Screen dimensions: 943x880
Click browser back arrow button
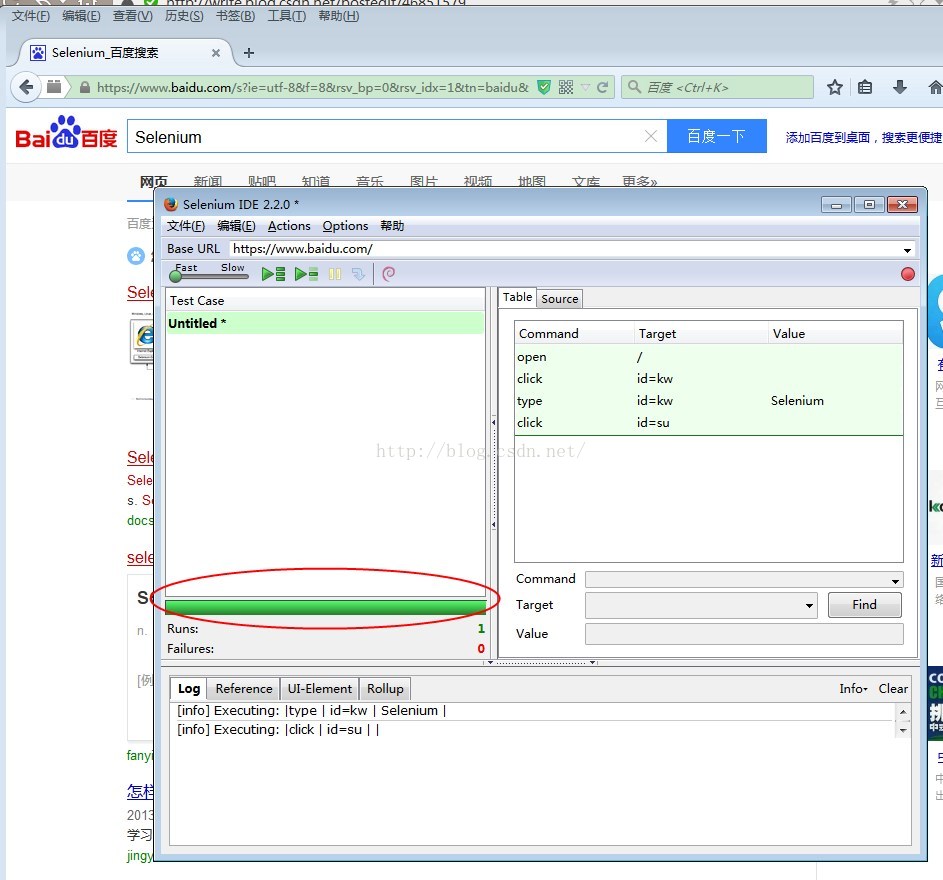click(x=26, y=87)
